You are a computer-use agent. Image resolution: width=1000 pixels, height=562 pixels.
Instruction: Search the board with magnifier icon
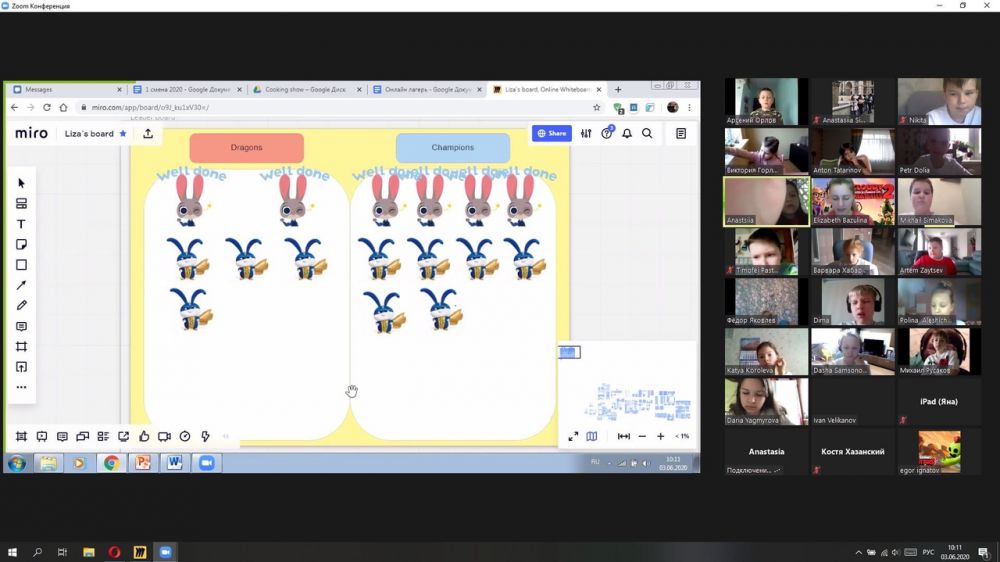[647, 133]
